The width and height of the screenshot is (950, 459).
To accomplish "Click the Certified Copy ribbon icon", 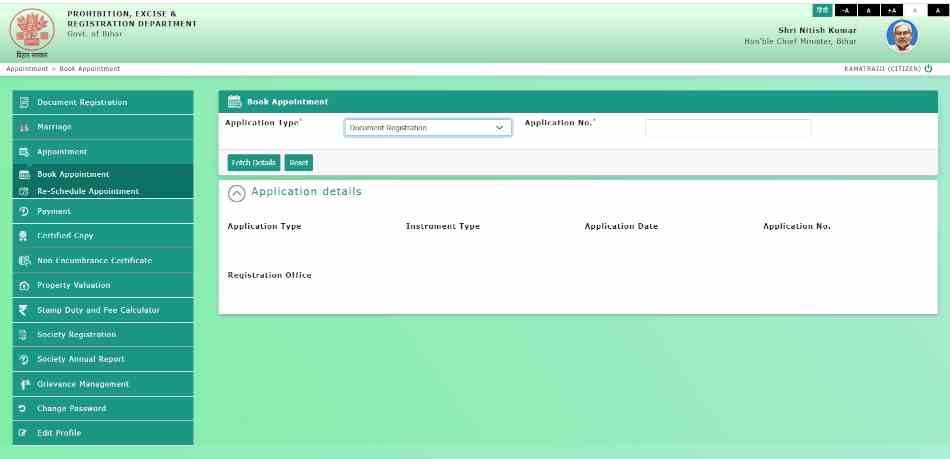I will 24,236.
